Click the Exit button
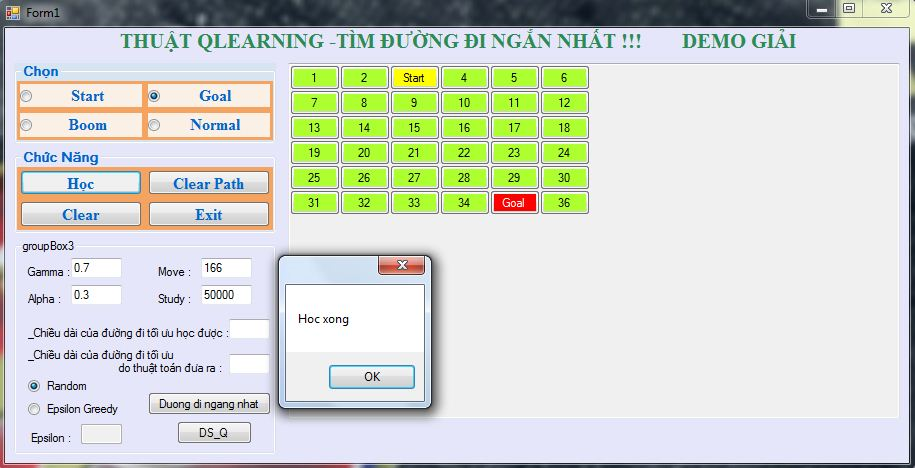This screenshot has width=915, height=468. (x=209, y=214)
